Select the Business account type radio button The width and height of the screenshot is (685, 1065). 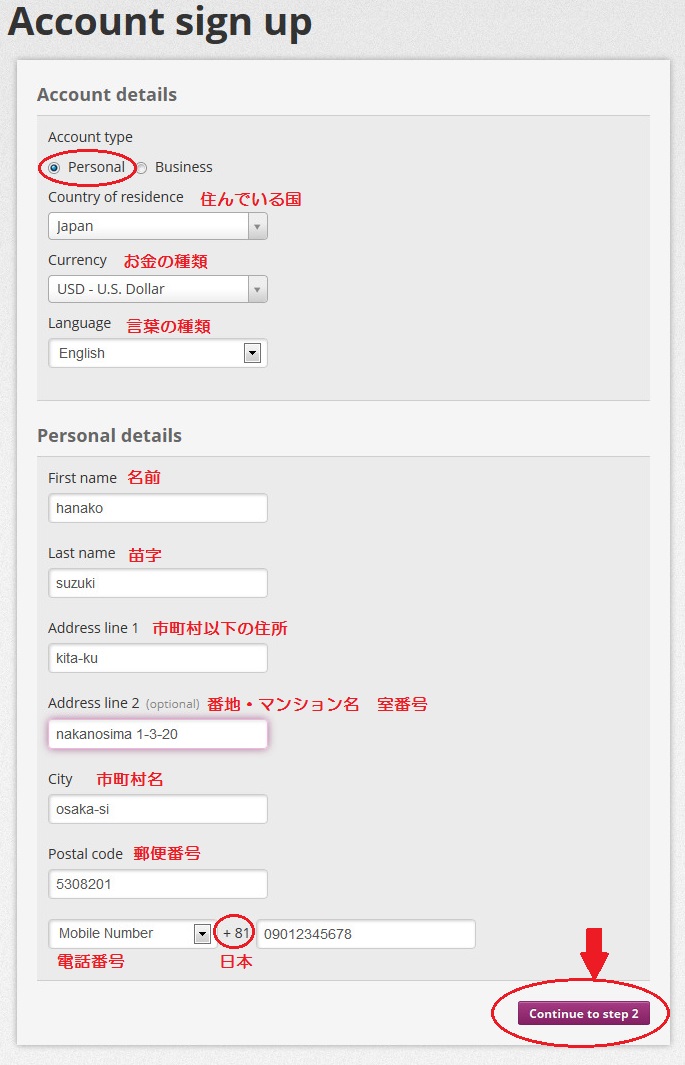pyautogui.click(x=142, y=168)
